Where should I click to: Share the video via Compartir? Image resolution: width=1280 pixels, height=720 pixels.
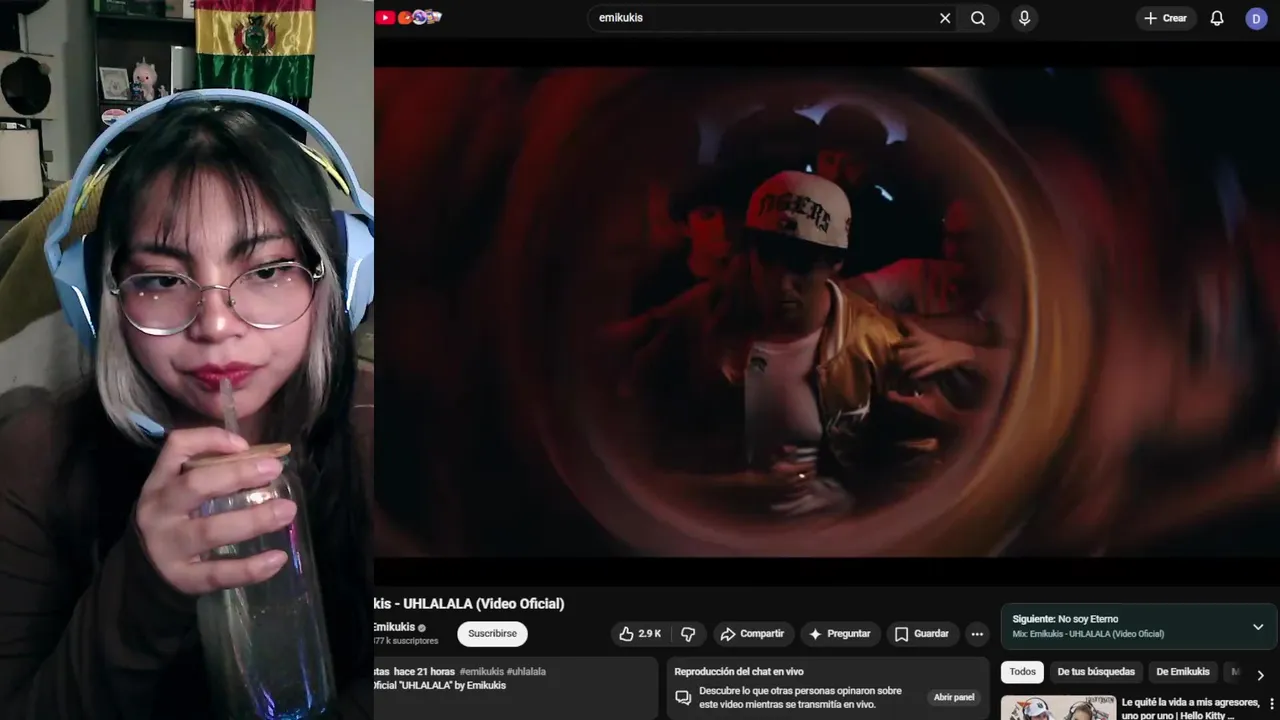pyautogui.click(x=752, y=634)
